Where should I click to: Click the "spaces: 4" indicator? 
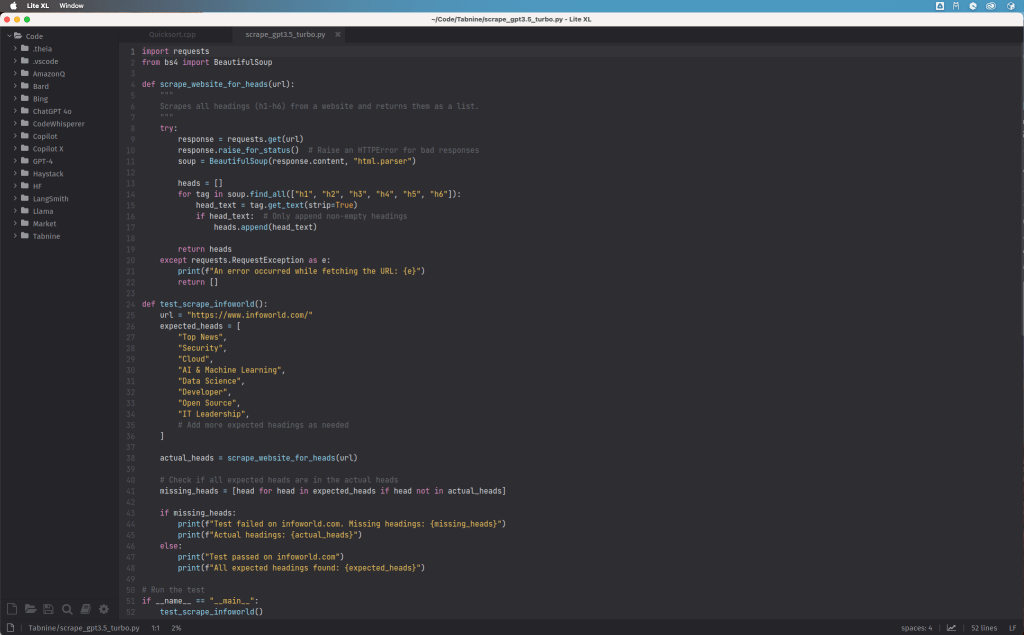click(x=915, y=627)
